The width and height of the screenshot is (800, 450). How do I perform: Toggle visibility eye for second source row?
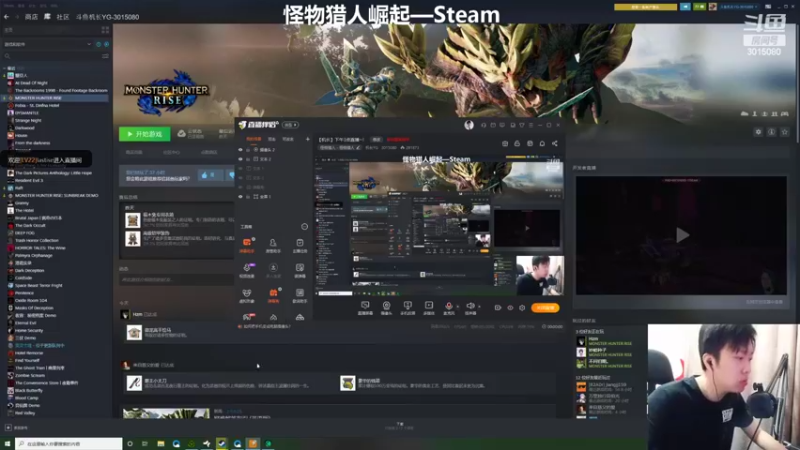241,159
